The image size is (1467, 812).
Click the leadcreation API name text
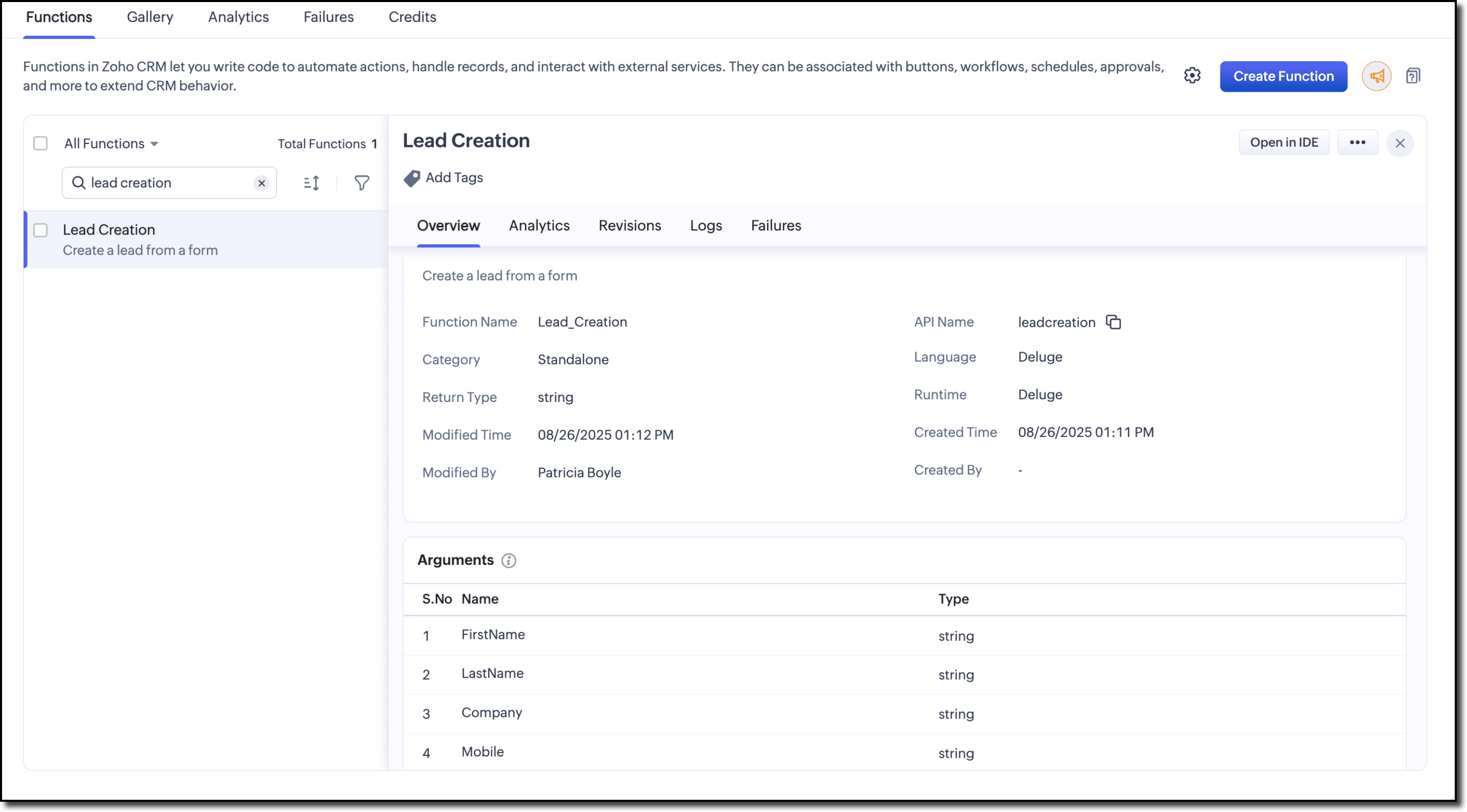tap(1056, 323)
